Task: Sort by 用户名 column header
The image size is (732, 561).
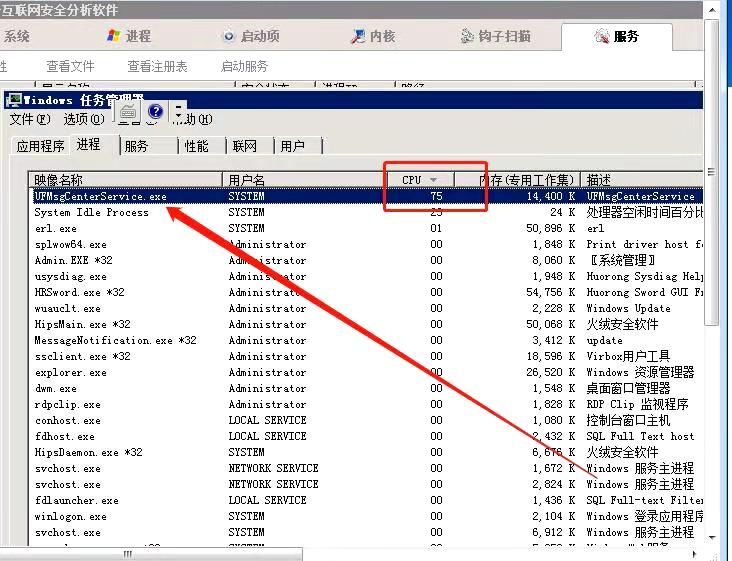Action: point(304,180)
